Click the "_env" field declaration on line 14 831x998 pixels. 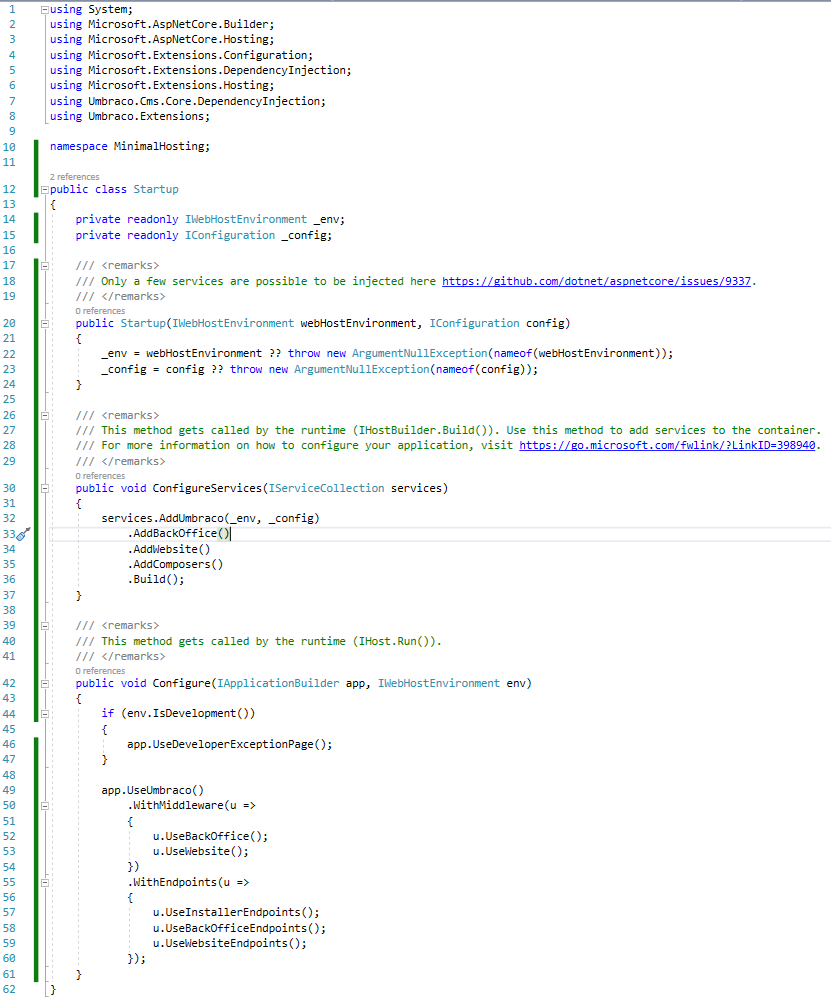(x=328, y=220)
